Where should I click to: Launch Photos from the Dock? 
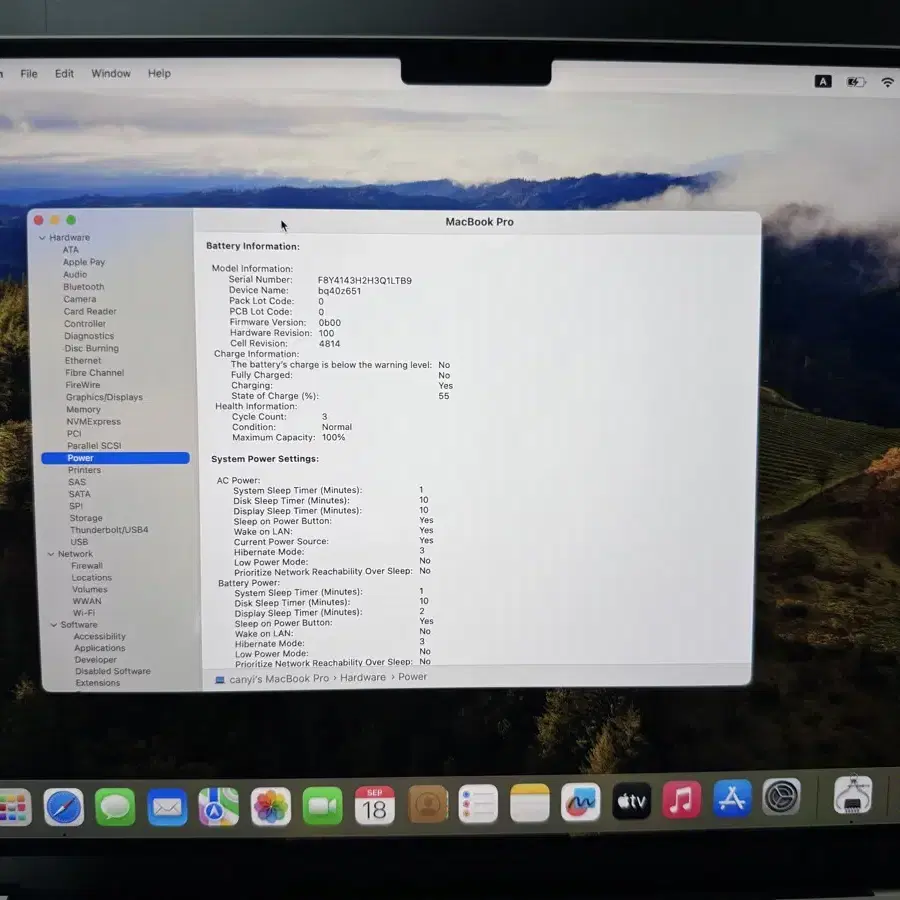point(271,806)
